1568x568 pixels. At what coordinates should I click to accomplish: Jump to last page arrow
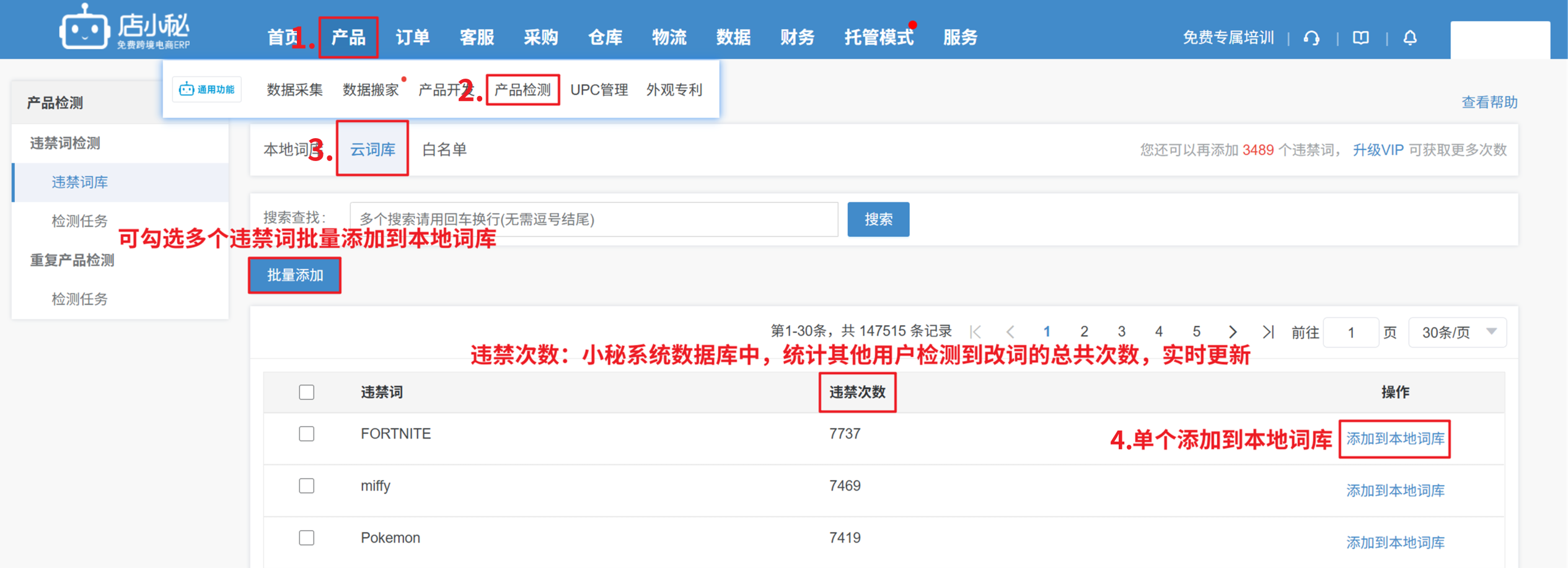1268,332
